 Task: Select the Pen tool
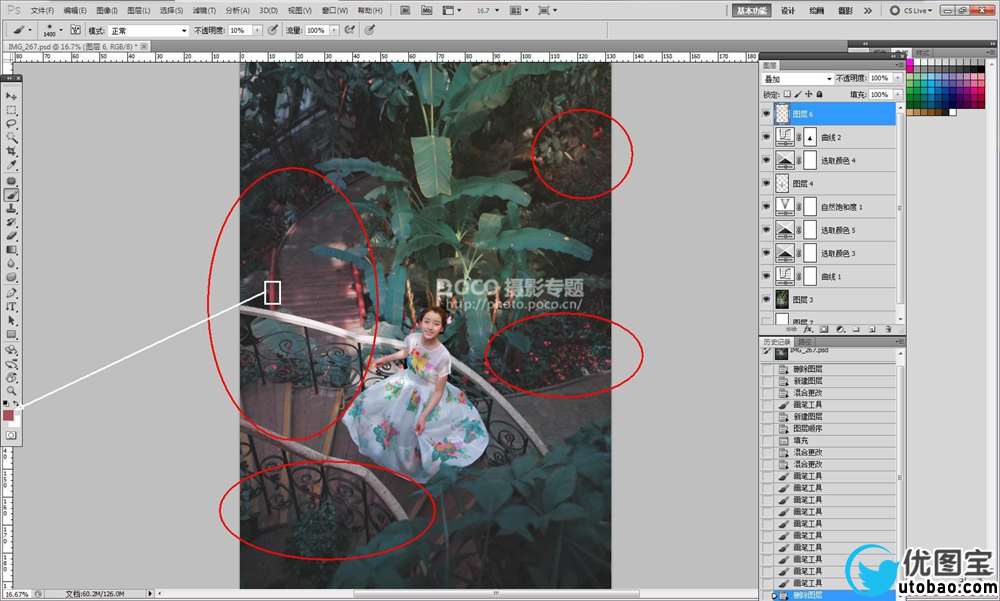point(11,293)
